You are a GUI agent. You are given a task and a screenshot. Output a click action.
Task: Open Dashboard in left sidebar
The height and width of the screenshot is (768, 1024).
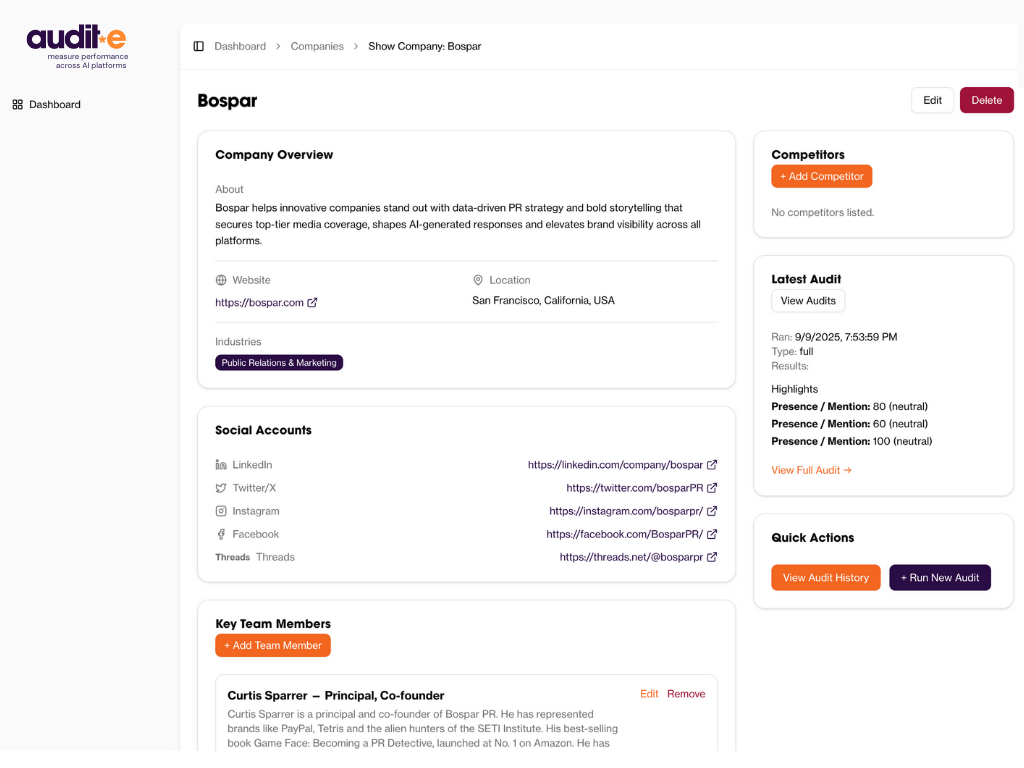point(54,104)
